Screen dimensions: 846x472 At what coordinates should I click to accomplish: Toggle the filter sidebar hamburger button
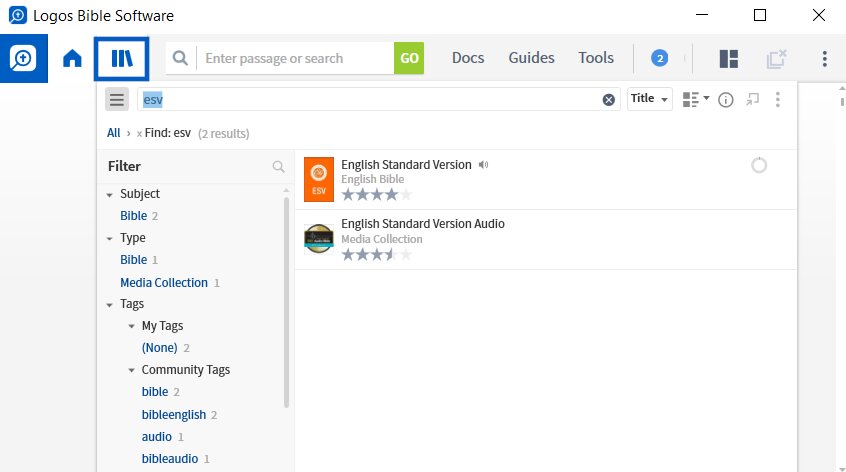(x=117, y=99)
